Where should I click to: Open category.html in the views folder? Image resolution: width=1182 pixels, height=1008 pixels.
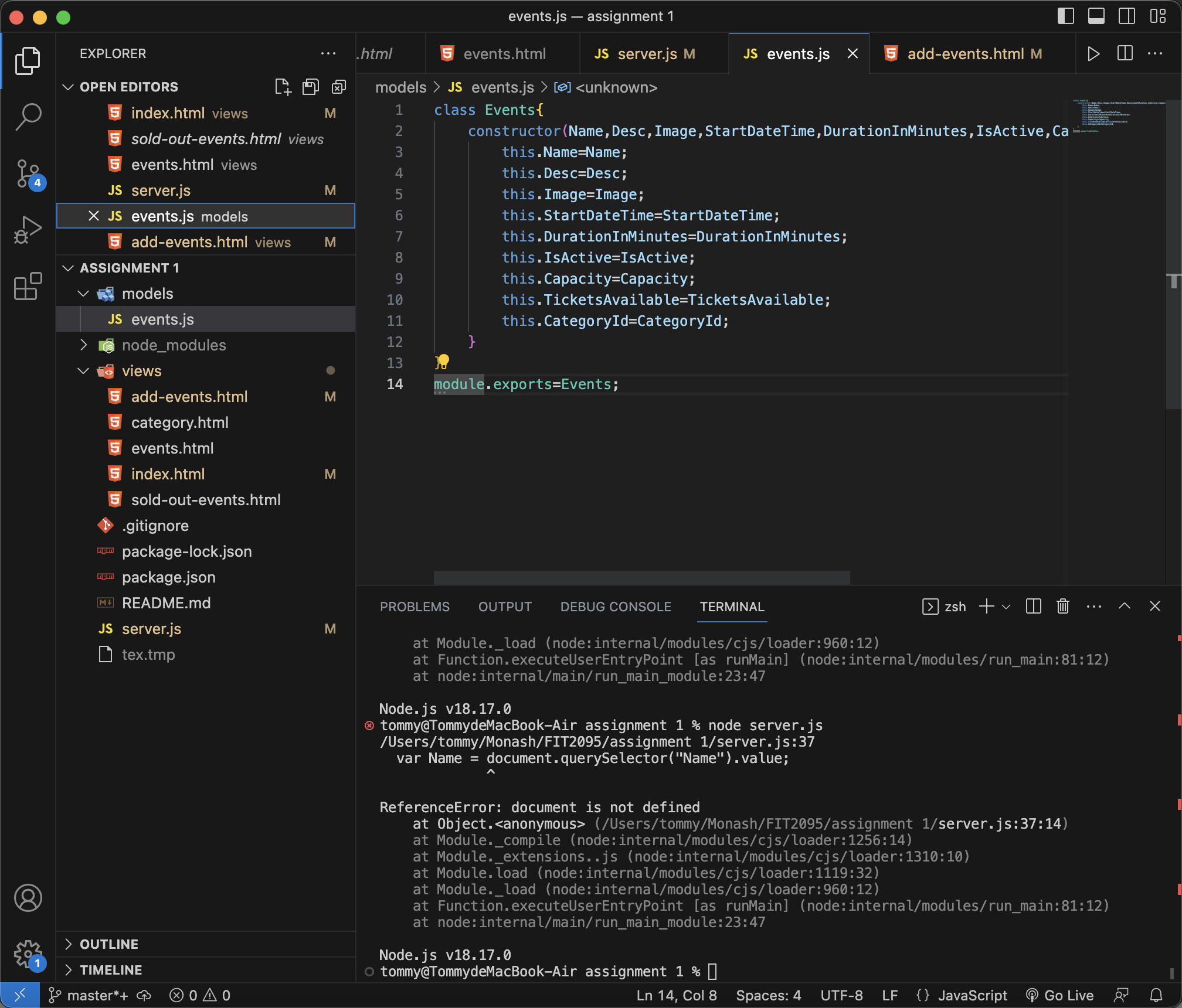tap(179, 423)
